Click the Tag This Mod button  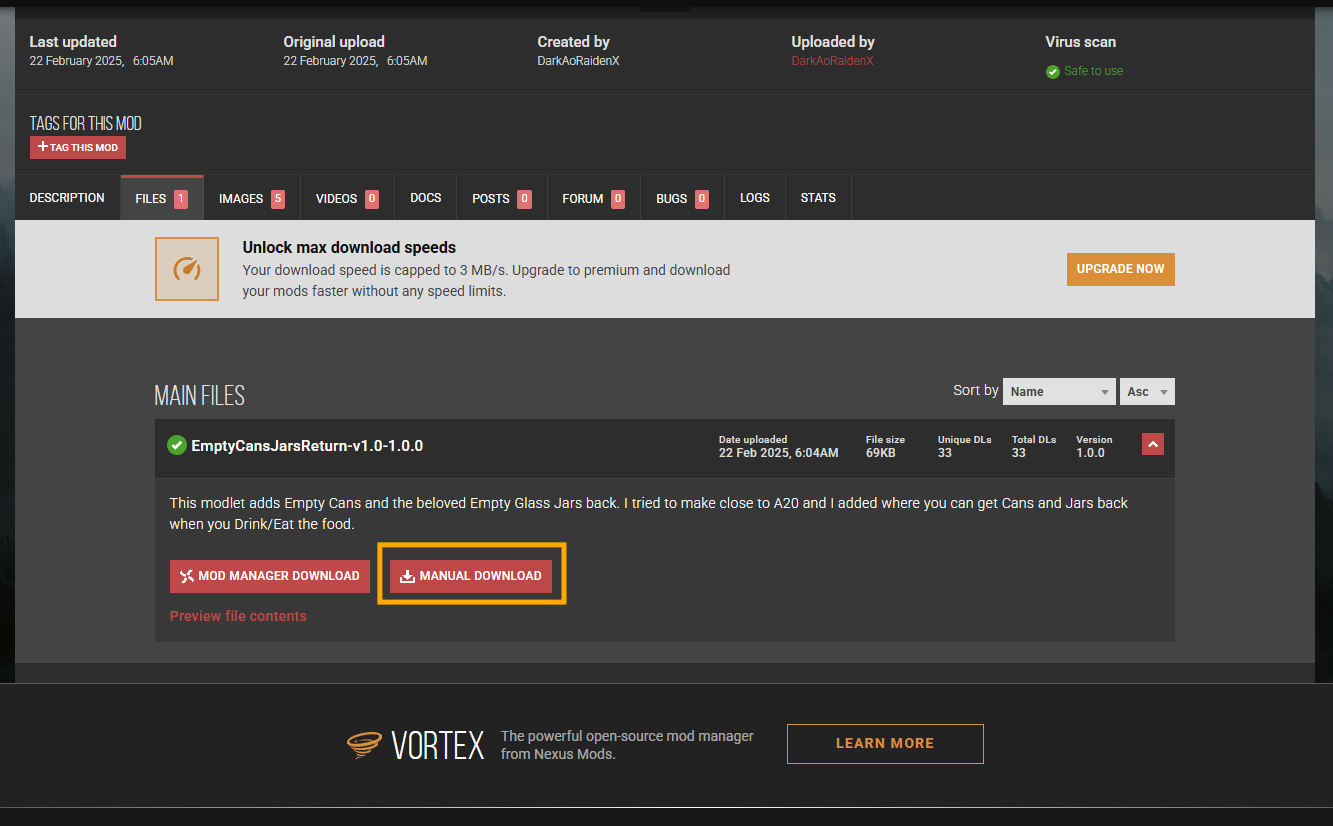pyautogui.click(x=78, y=147)
